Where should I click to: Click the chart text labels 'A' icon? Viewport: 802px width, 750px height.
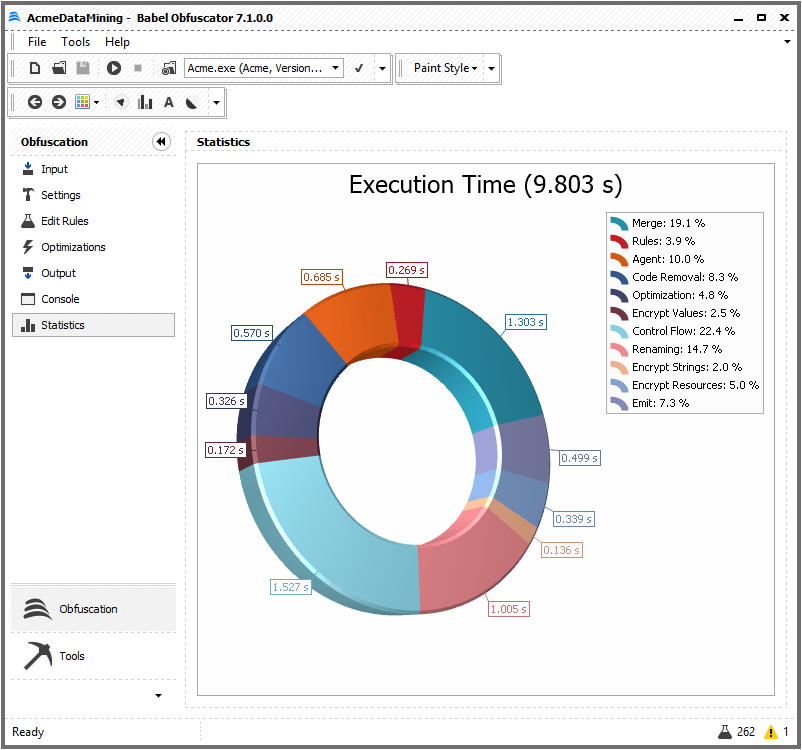coord(169,102)
